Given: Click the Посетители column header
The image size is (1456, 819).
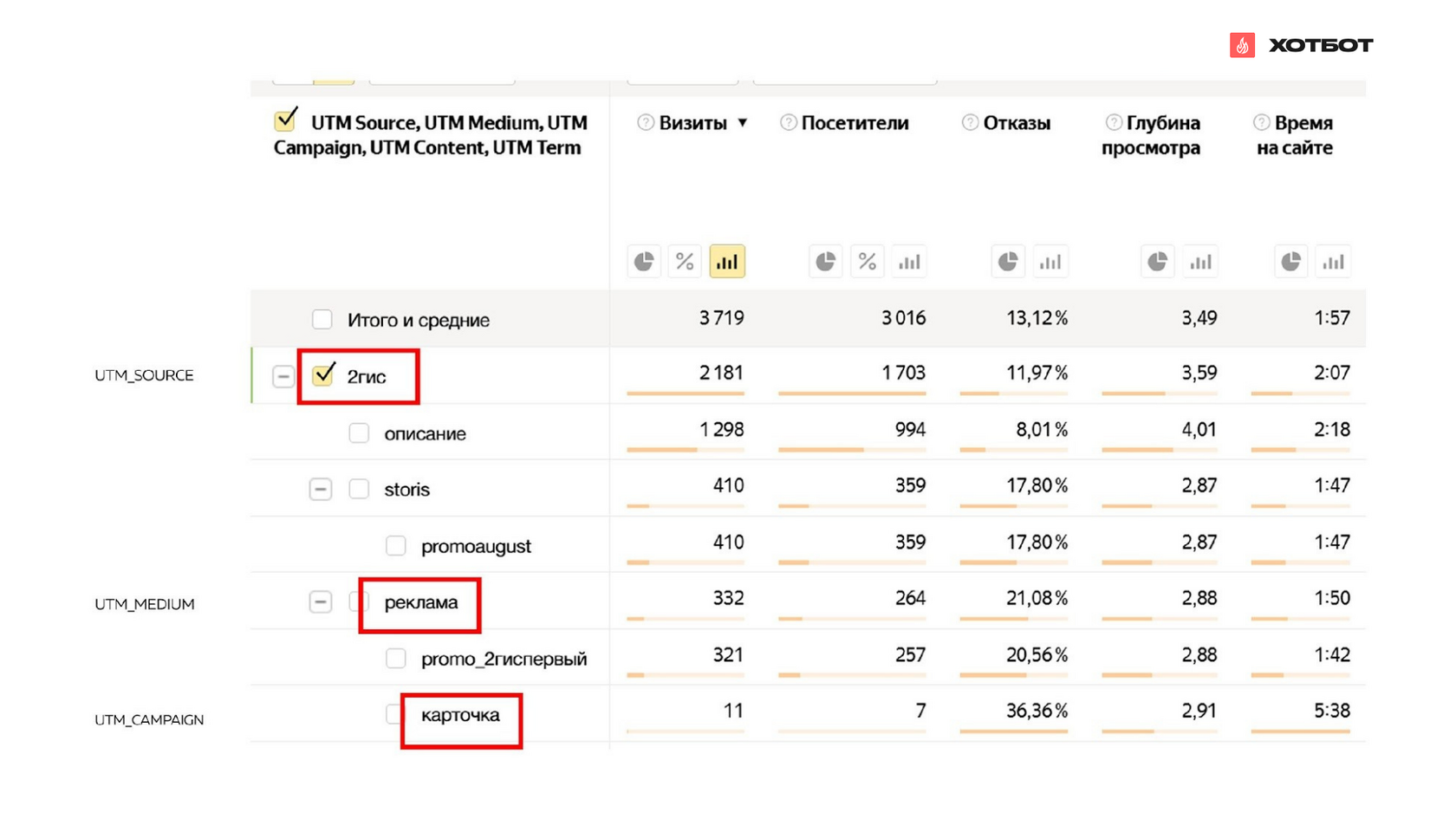Looking at the screenshot, I should tap(855, 123).
